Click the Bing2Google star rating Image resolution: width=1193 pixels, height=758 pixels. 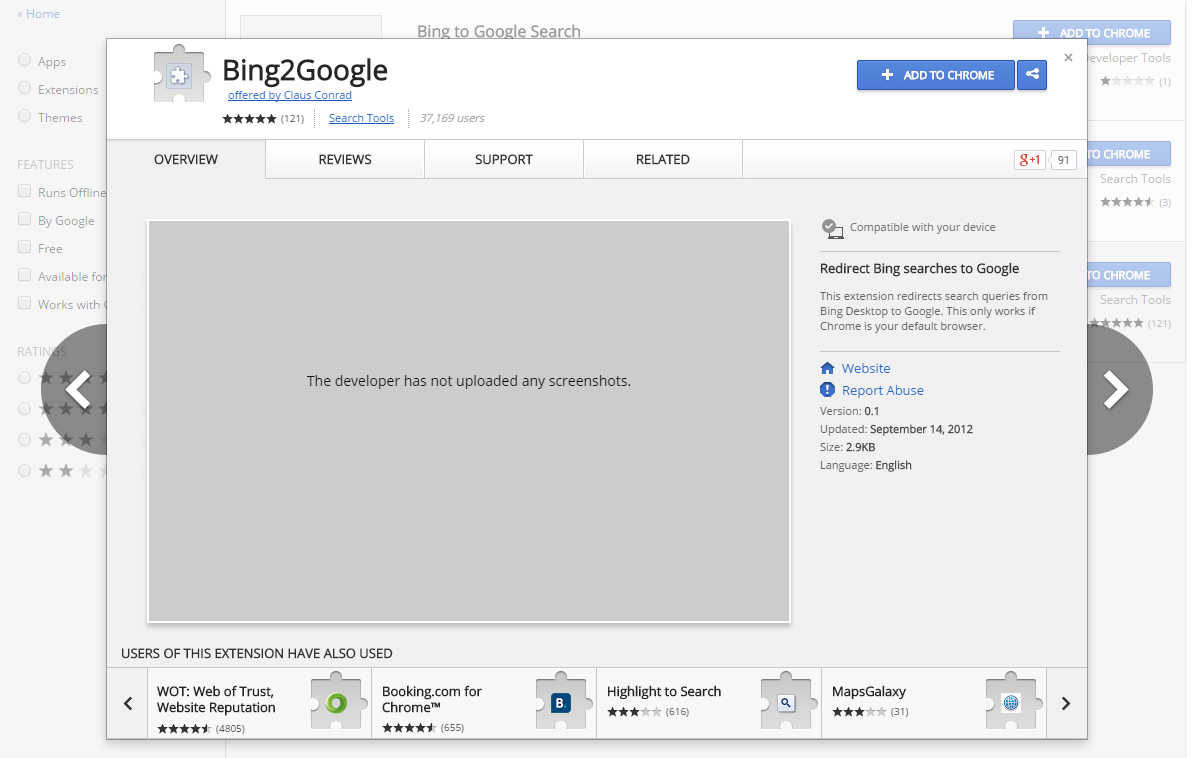coord(249,119)
